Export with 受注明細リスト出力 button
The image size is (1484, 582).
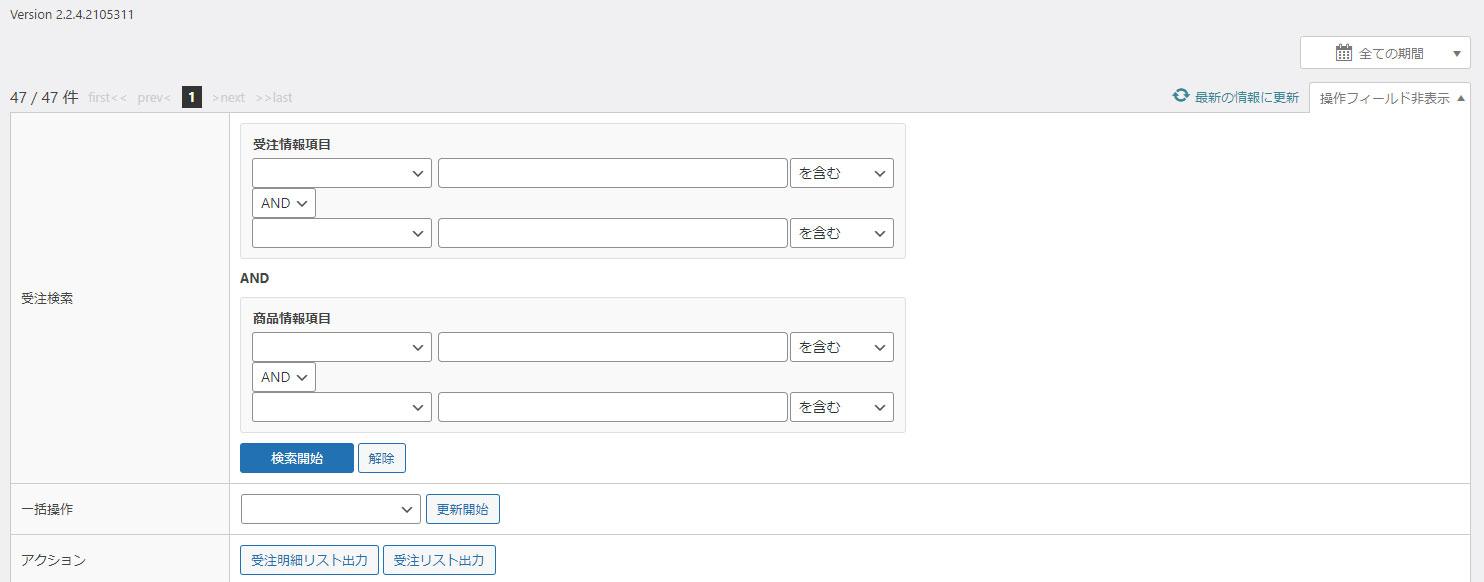(x=310, y=560)
